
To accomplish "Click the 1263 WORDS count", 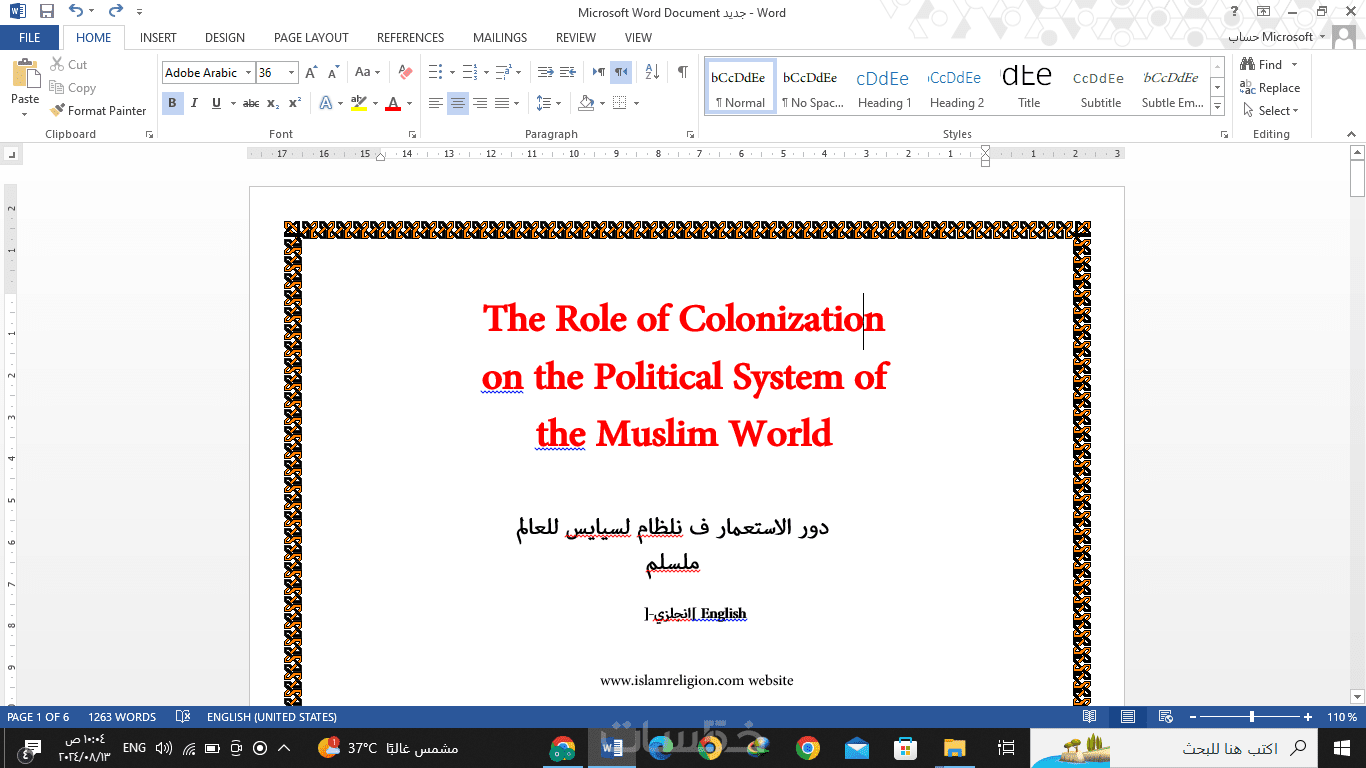I will click(122, 717).
